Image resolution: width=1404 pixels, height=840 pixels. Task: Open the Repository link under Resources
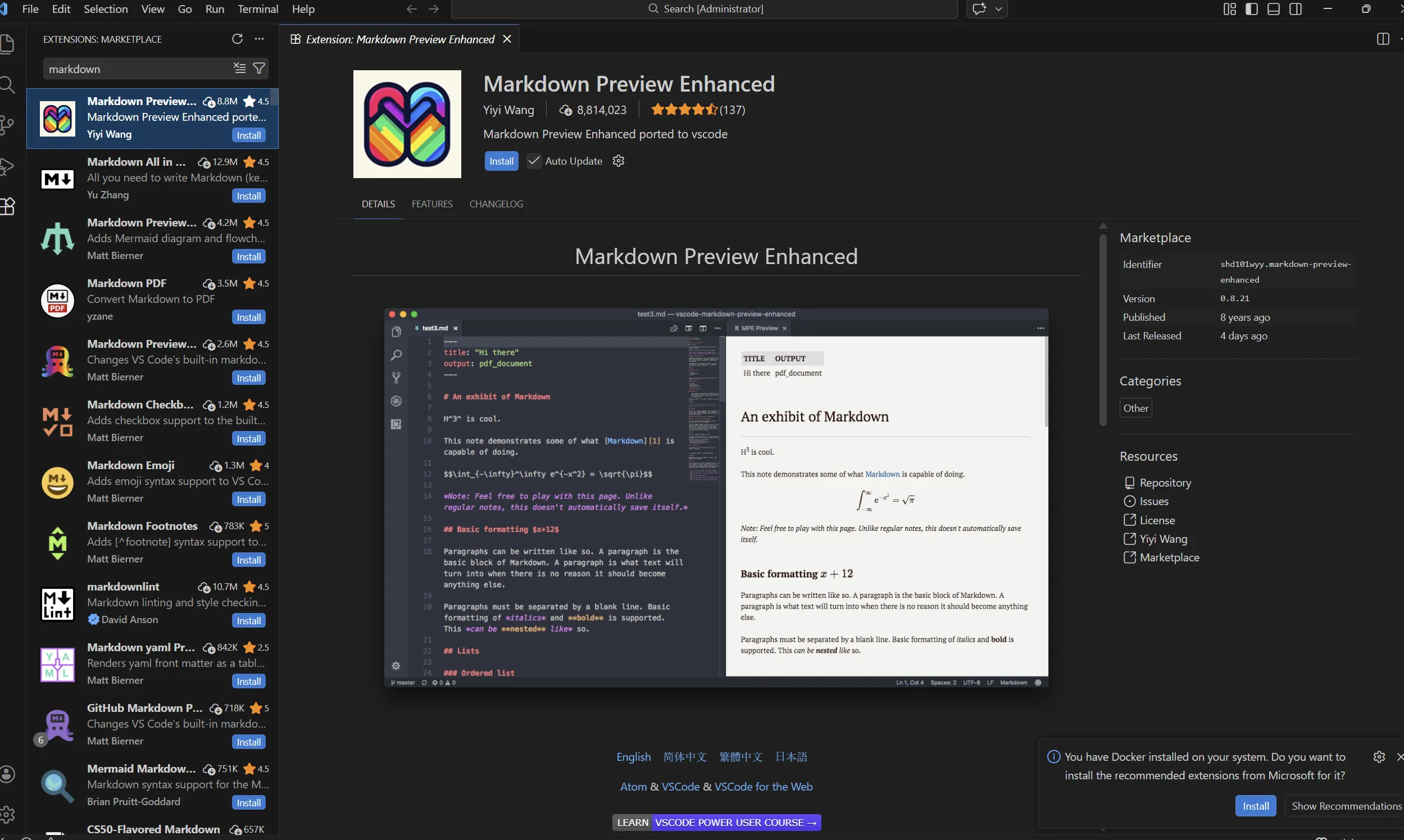tap(1164, 482)
